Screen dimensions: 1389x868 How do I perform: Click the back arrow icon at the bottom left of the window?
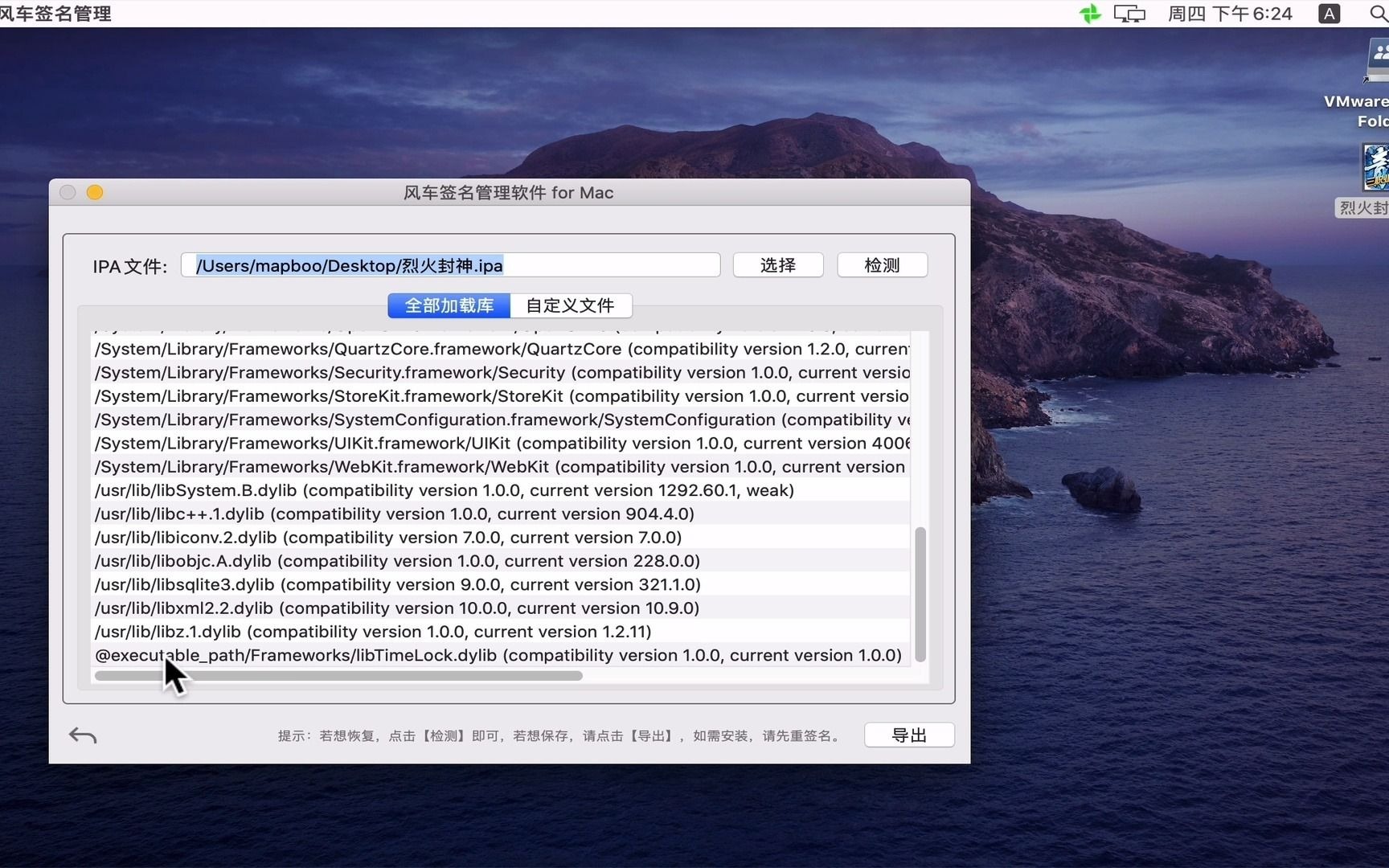click(83, 735)
